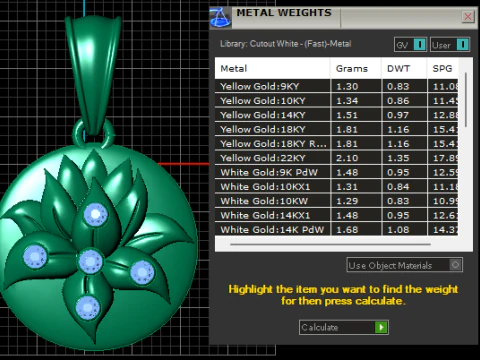Image resolution: width=480 pixels, height=360 pixels.
Task: Click the 1.30 grams value for 9KY
Action: [347, 86]
